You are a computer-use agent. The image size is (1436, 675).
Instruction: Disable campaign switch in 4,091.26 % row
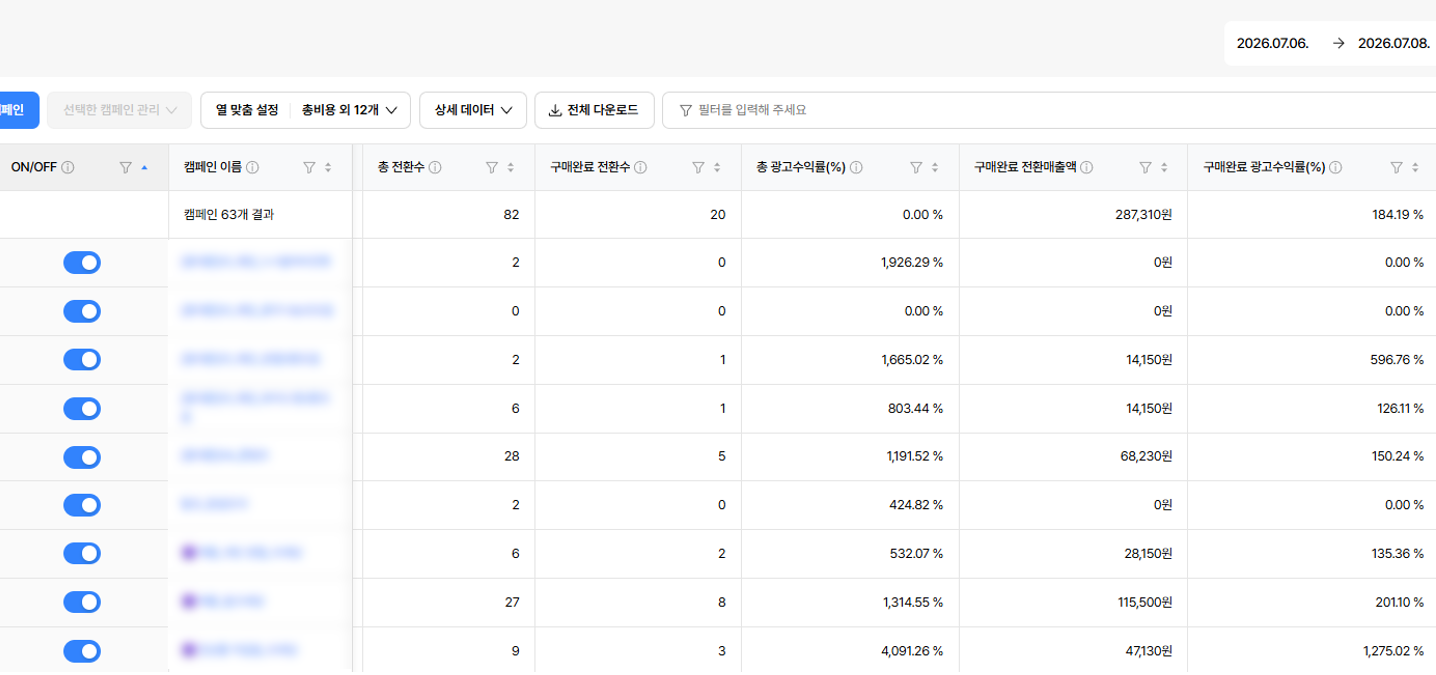click(82, 651)
